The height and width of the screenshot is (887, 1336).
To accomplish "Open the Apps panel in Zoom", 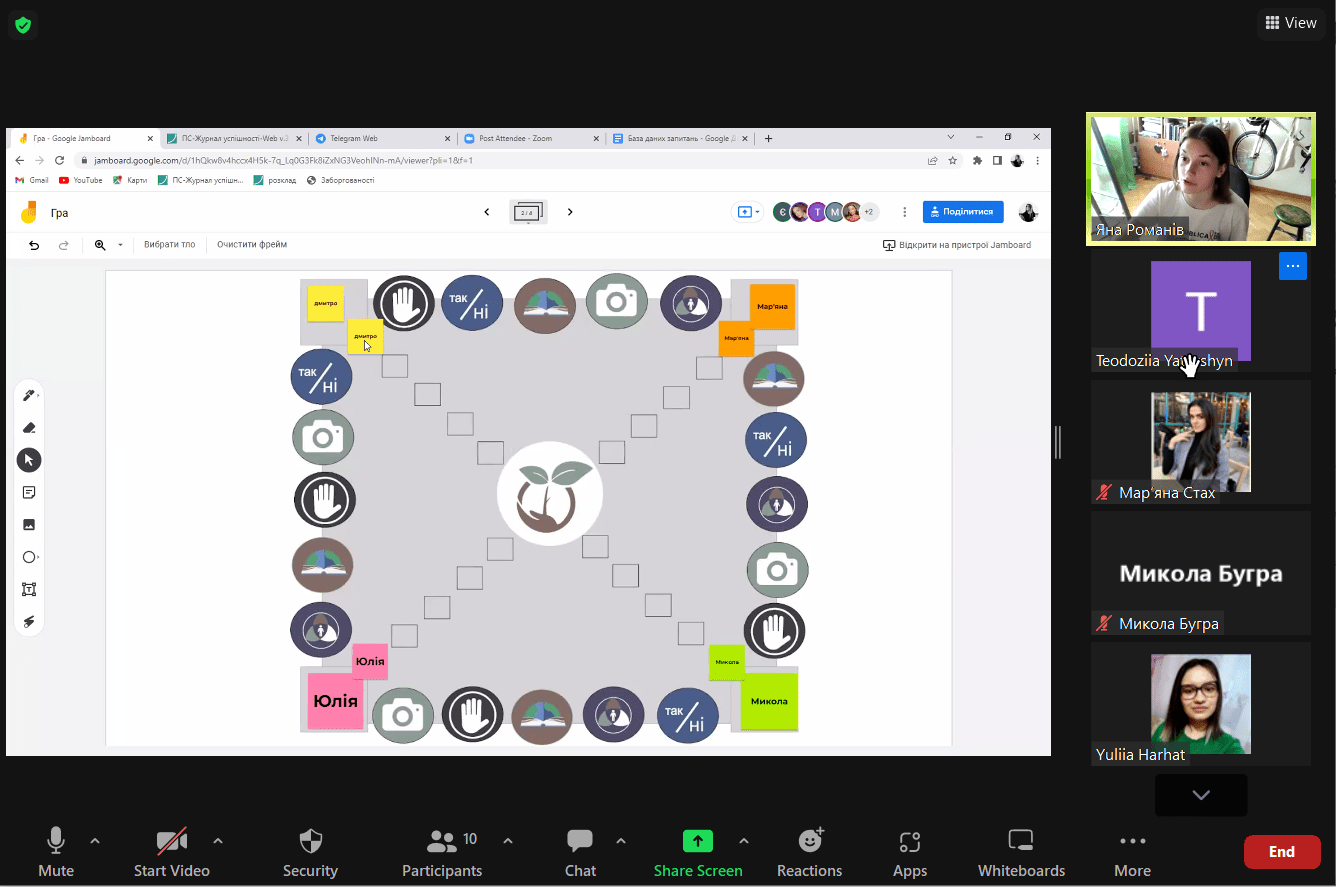I will click(x=909, y=841).
